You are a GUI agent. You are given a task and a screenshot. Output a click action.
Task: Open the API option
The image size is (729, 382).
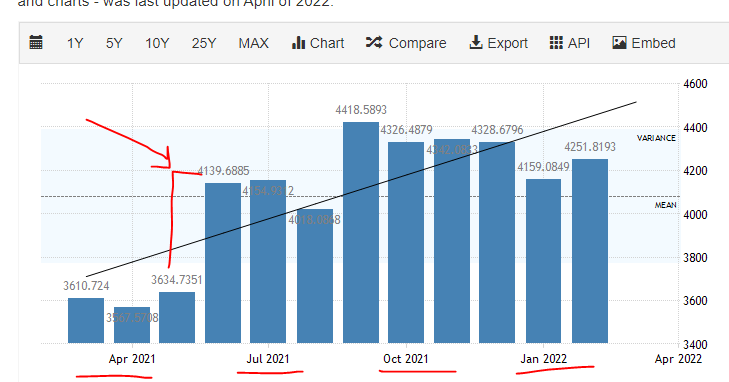point(570,43)
